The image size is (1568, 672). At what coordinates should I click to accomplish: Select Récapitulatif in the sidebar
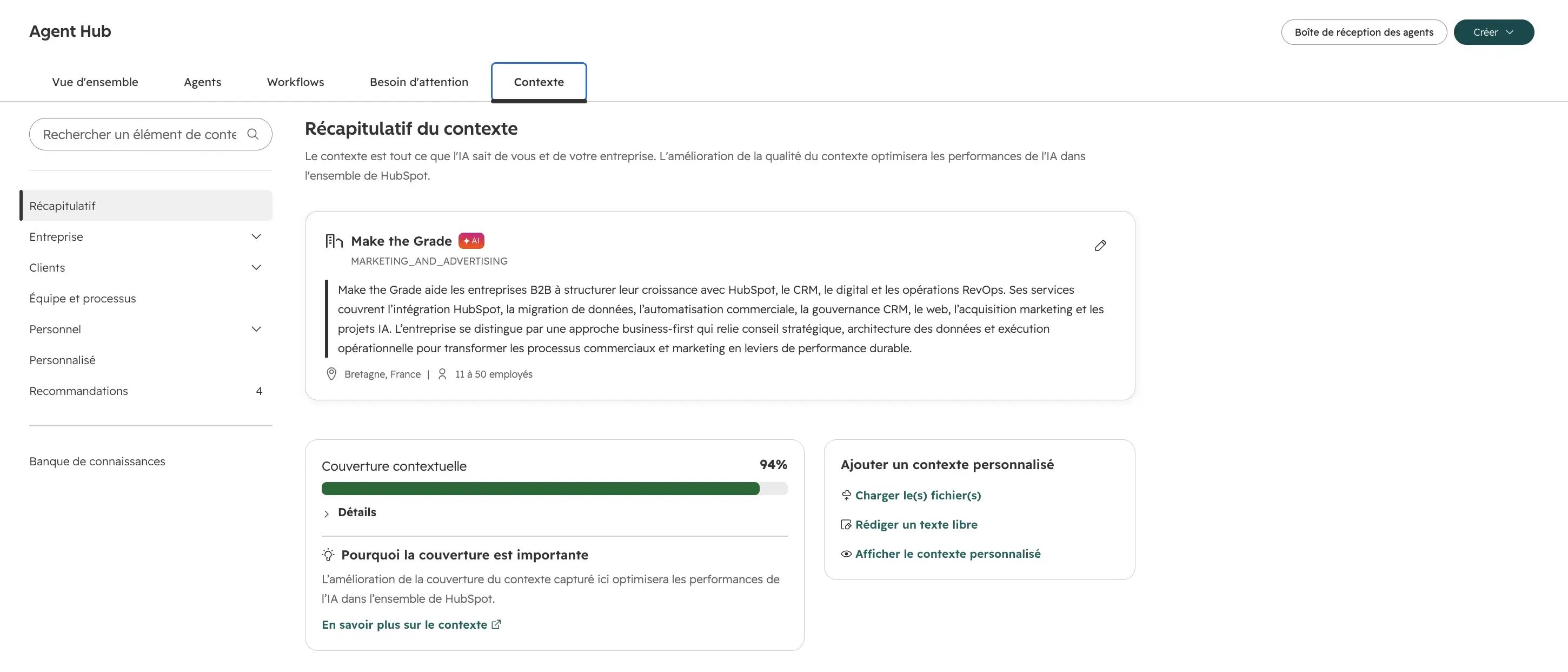(x=146, y=205)
